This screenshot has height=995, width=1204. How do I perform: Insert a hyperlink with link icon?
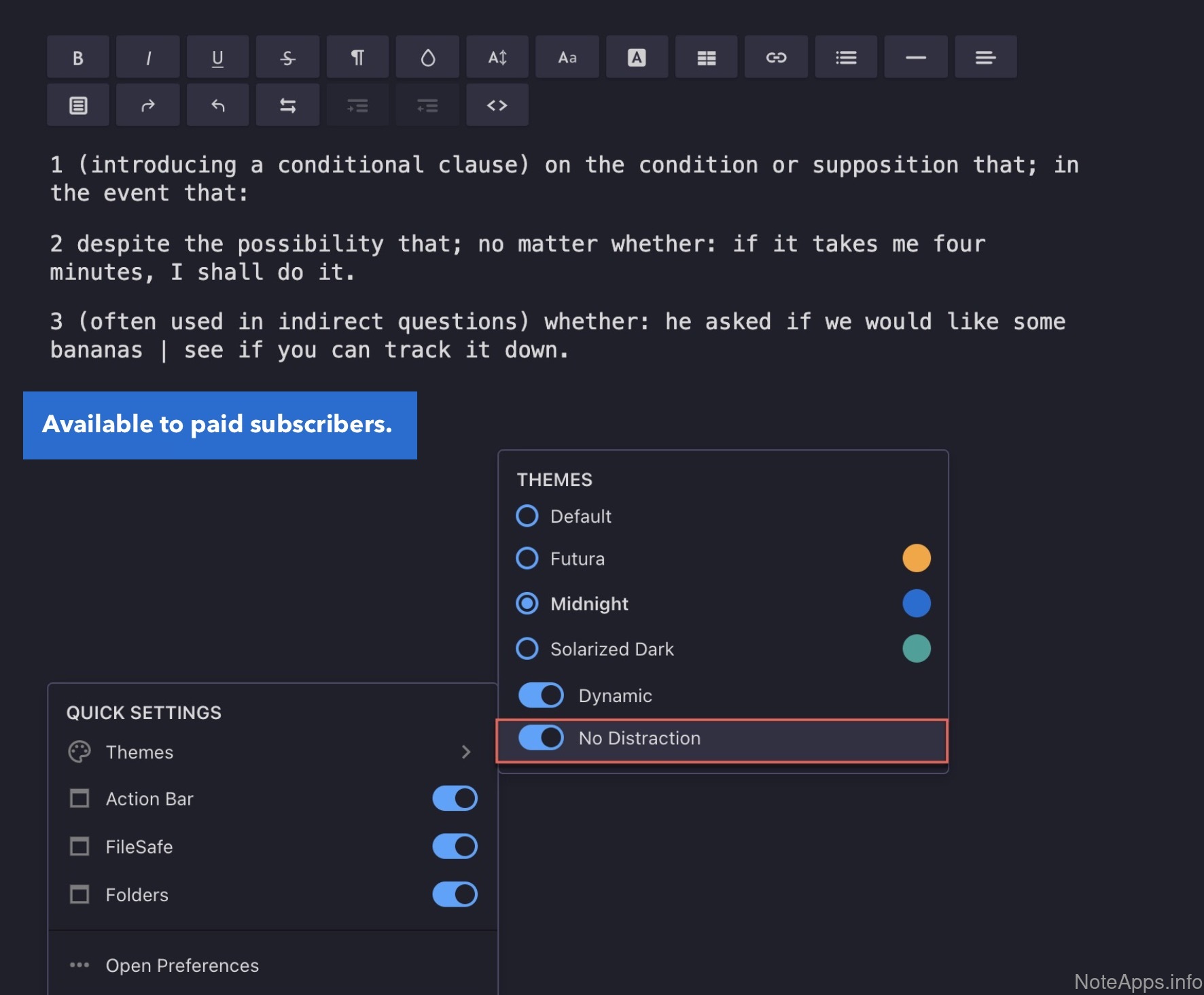click(776, 58)
